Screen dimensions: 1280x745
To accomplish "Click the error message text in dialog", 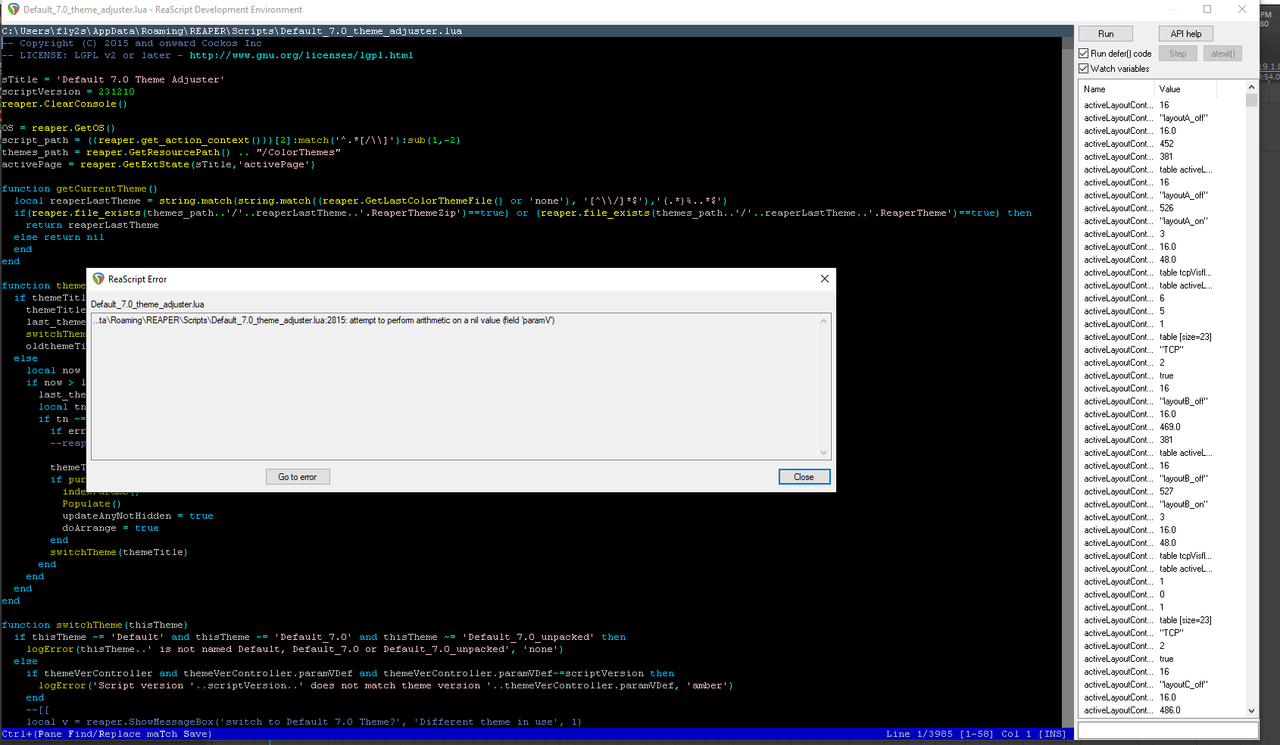I will point(323,320).
